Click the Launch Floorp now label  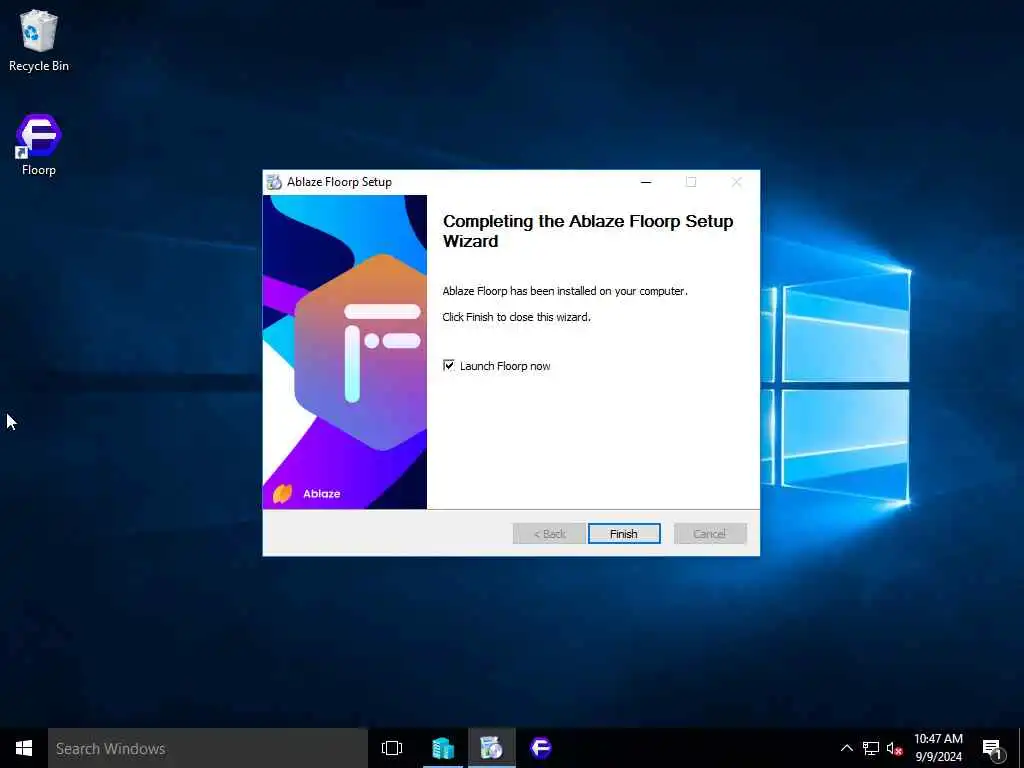[505, 366]
